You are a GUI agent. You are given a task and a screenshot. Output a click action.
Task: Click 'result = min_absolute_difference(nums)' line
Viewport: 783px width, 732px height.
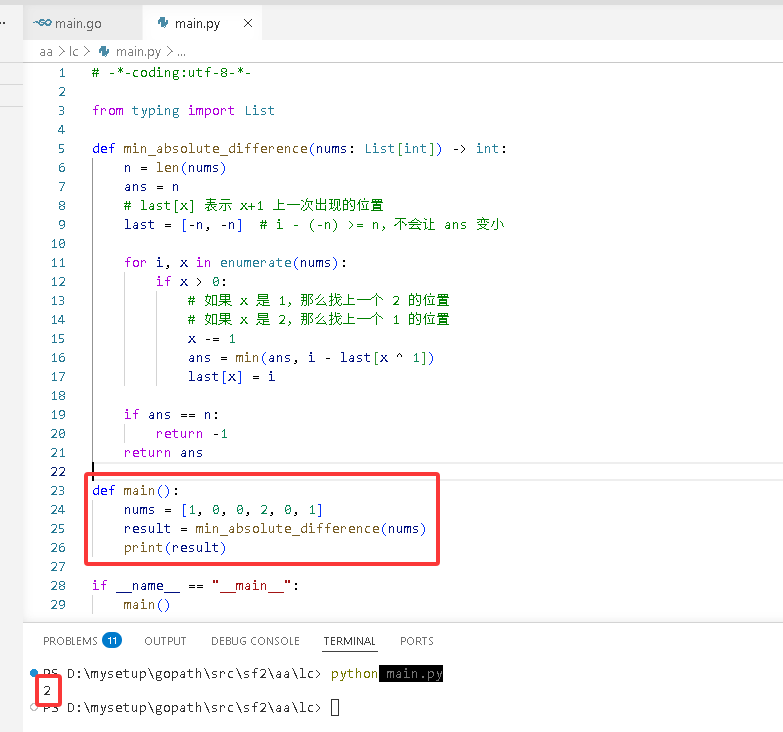pyautogui.click(x=275, y=529)
